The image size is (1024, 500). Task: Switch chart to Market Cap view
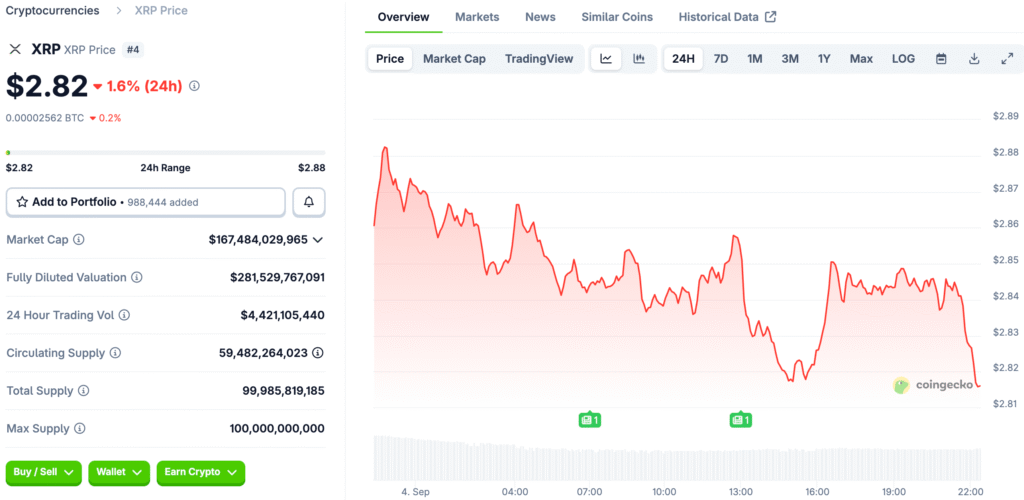[454, 59]
